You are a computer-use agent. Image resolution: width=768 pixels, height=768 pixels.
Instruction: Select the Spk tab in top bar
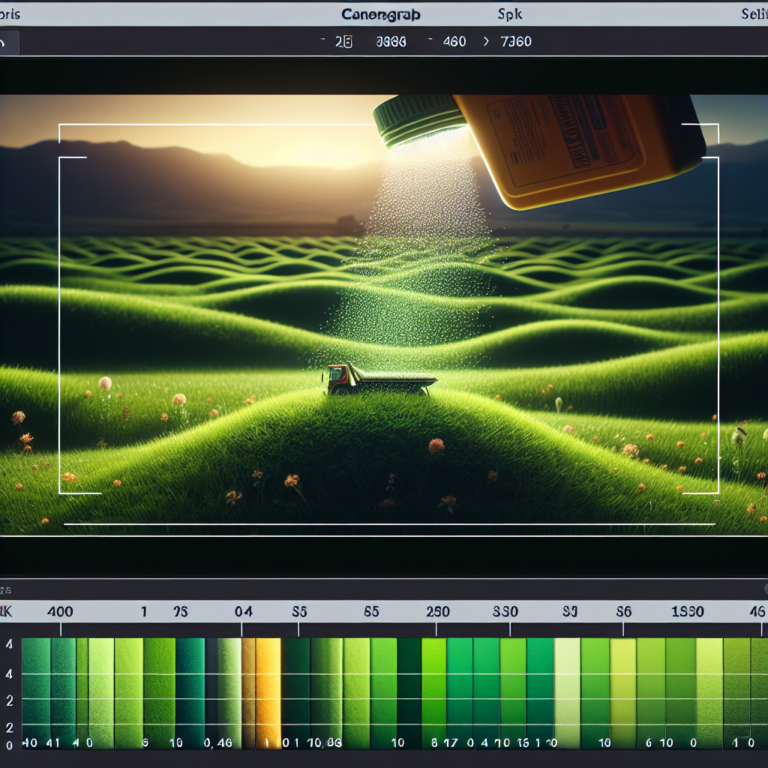[510, 14]
